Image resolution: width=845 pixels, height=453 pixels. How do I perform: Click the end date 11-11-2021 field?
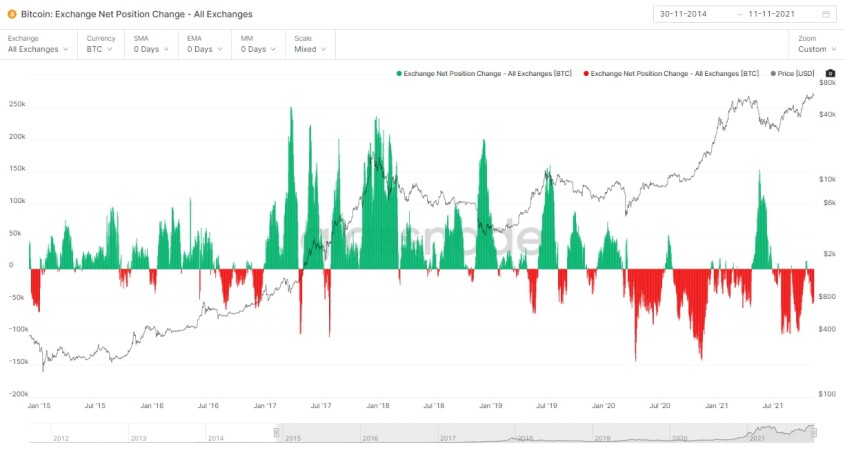tap(771, 14)
